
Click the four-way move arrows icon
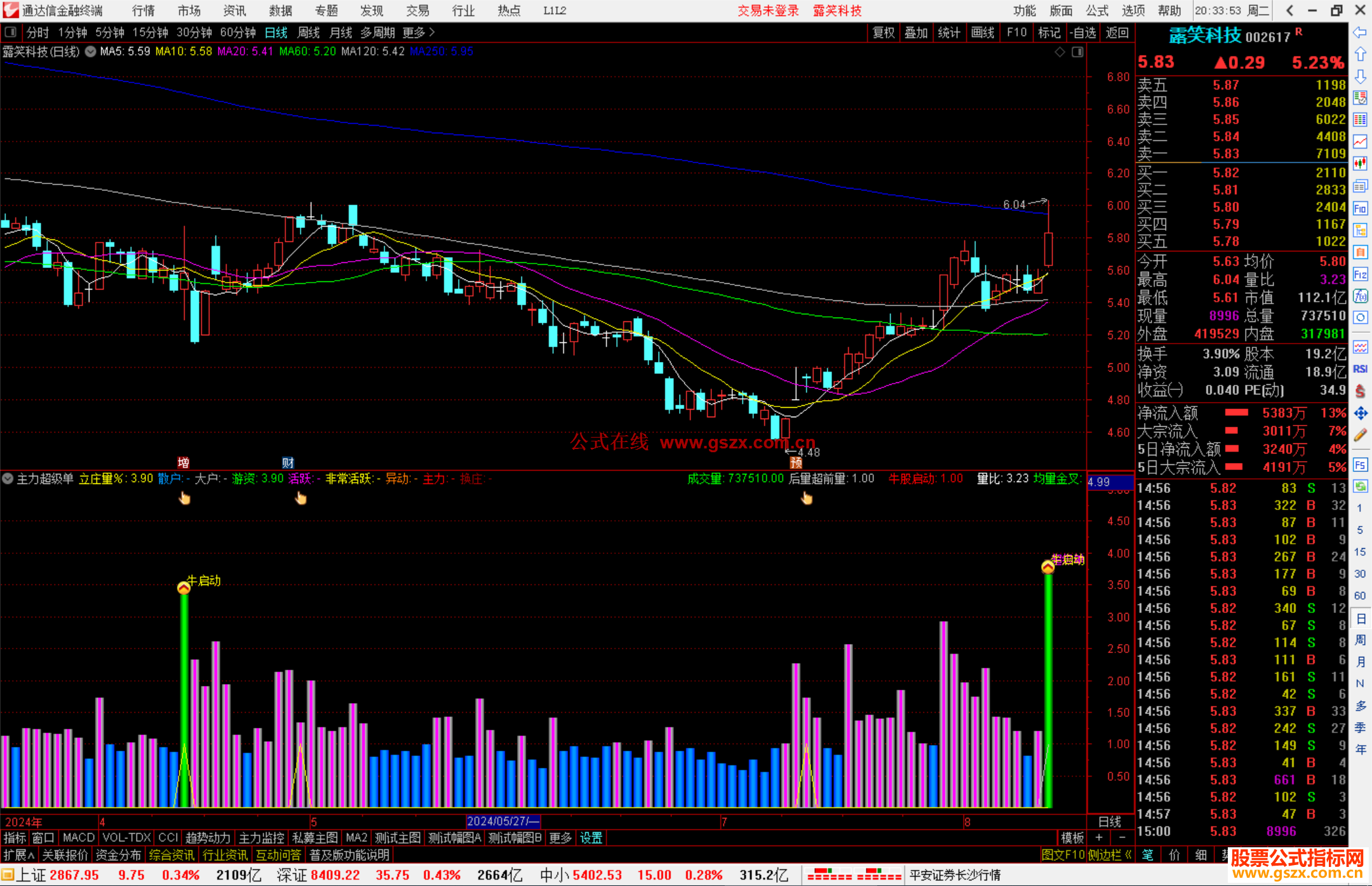tap(1360, 413)
